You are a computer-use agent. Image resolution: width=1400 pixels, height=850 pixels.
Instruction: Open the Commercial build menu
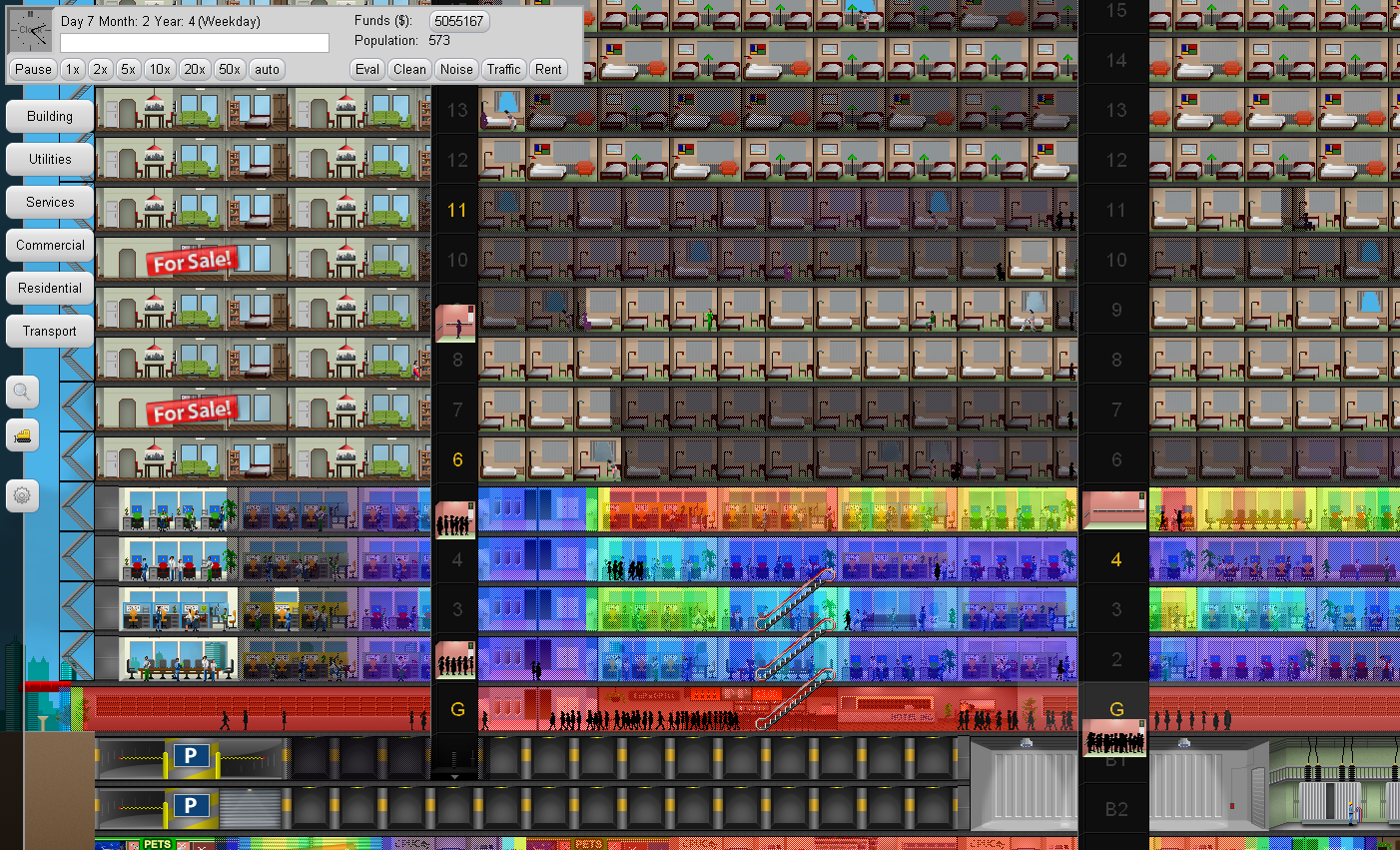50,245
